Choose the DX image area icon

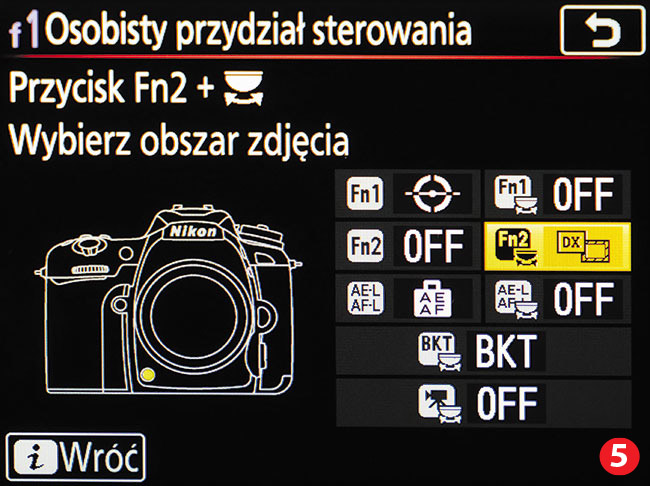[584, 246]
